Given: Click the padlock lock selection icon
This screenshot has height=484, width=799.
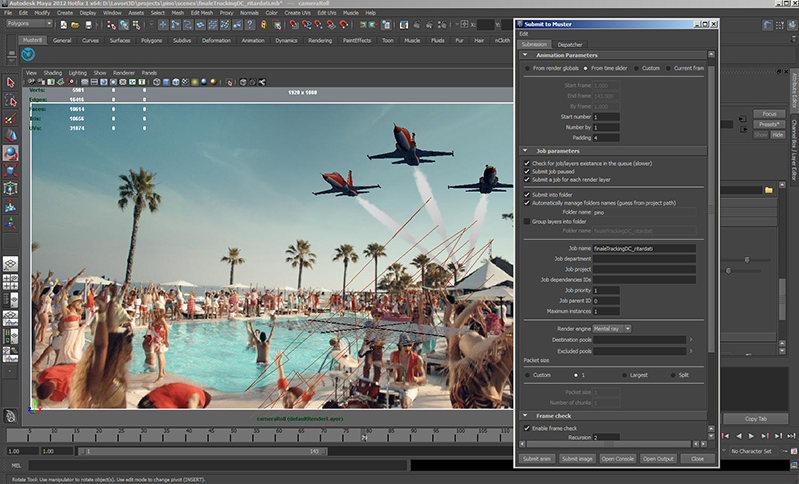Looking at the screenshot, I should coord(263,24).
